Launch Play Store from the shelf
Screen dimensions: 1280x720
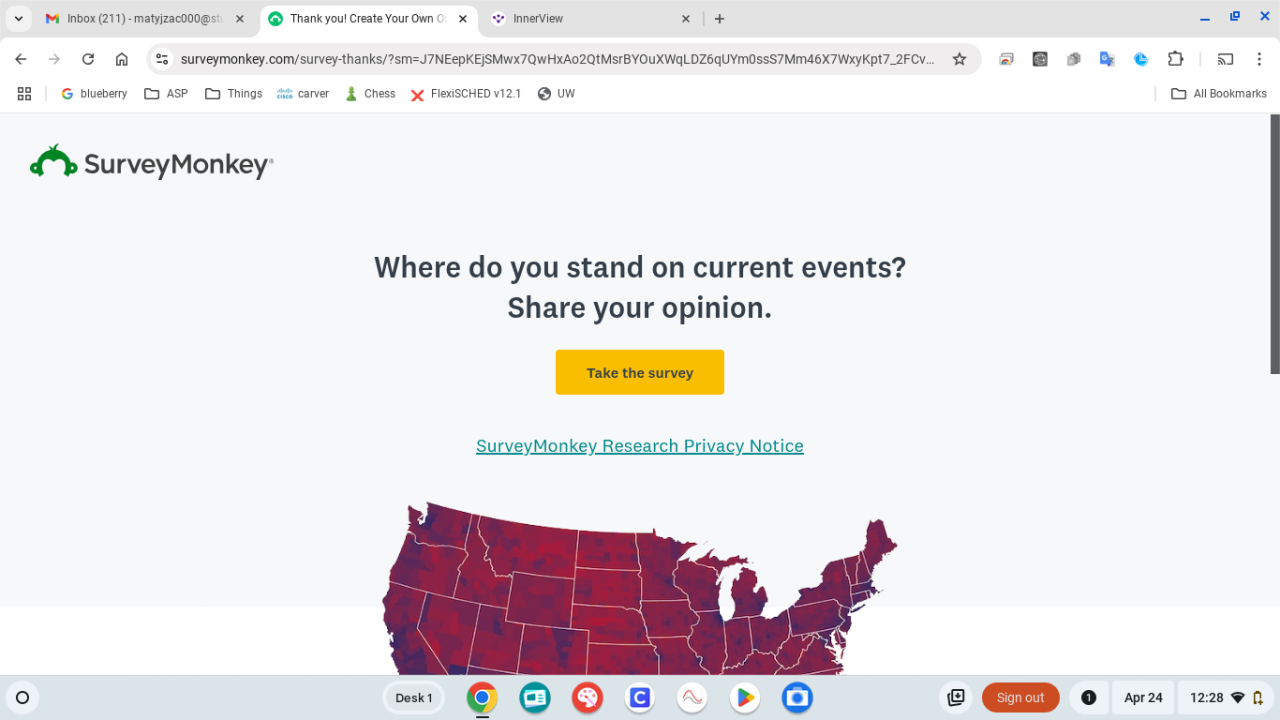(x=744, y=698)
